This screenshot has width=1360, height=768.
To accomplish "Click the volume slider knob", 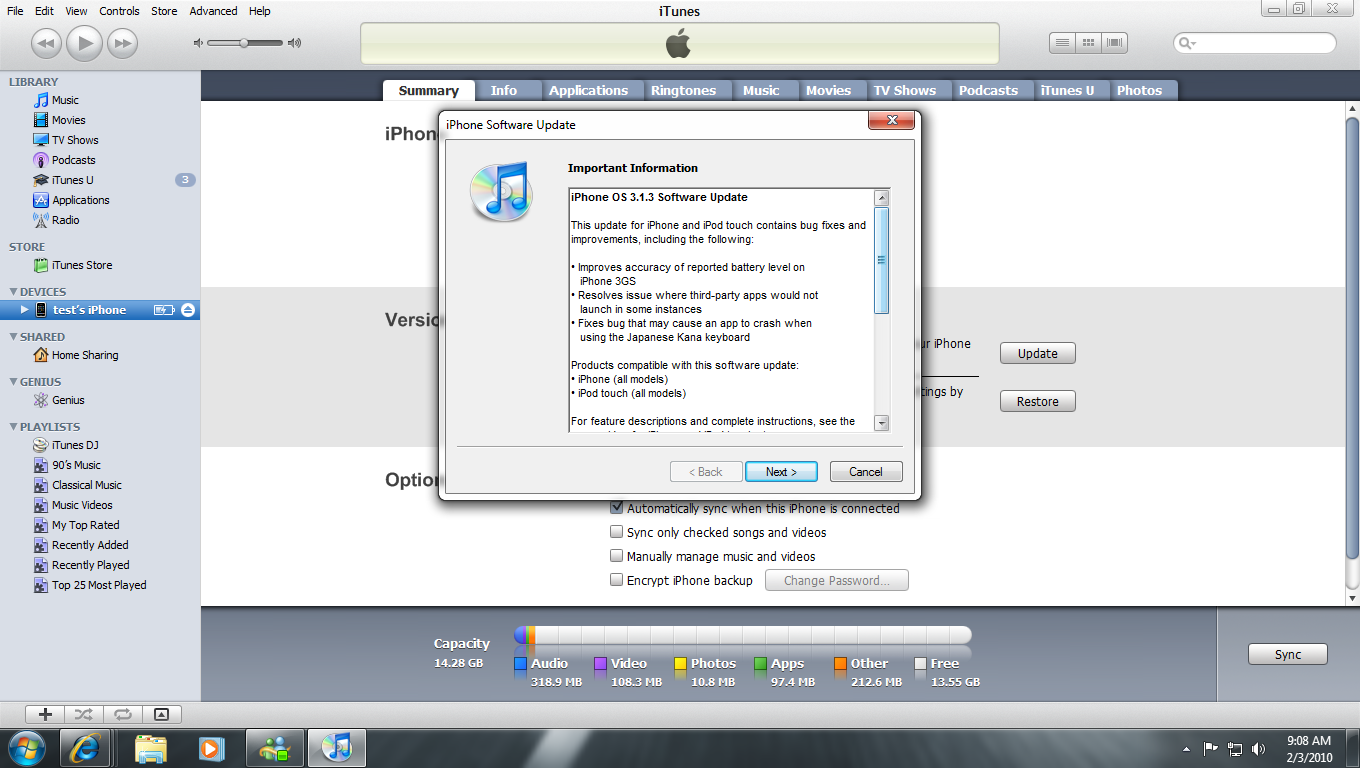I will point(244,43).
